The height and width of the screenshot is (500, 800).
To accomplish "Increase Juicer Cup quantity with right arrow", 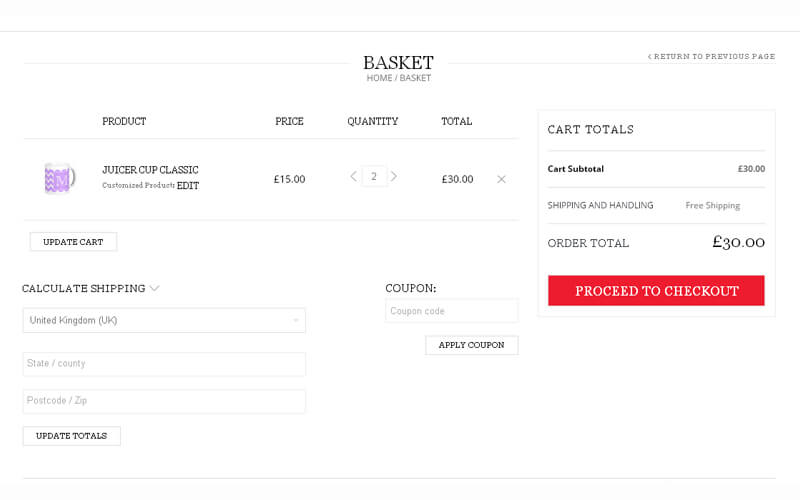I will (x=394, y=177).
